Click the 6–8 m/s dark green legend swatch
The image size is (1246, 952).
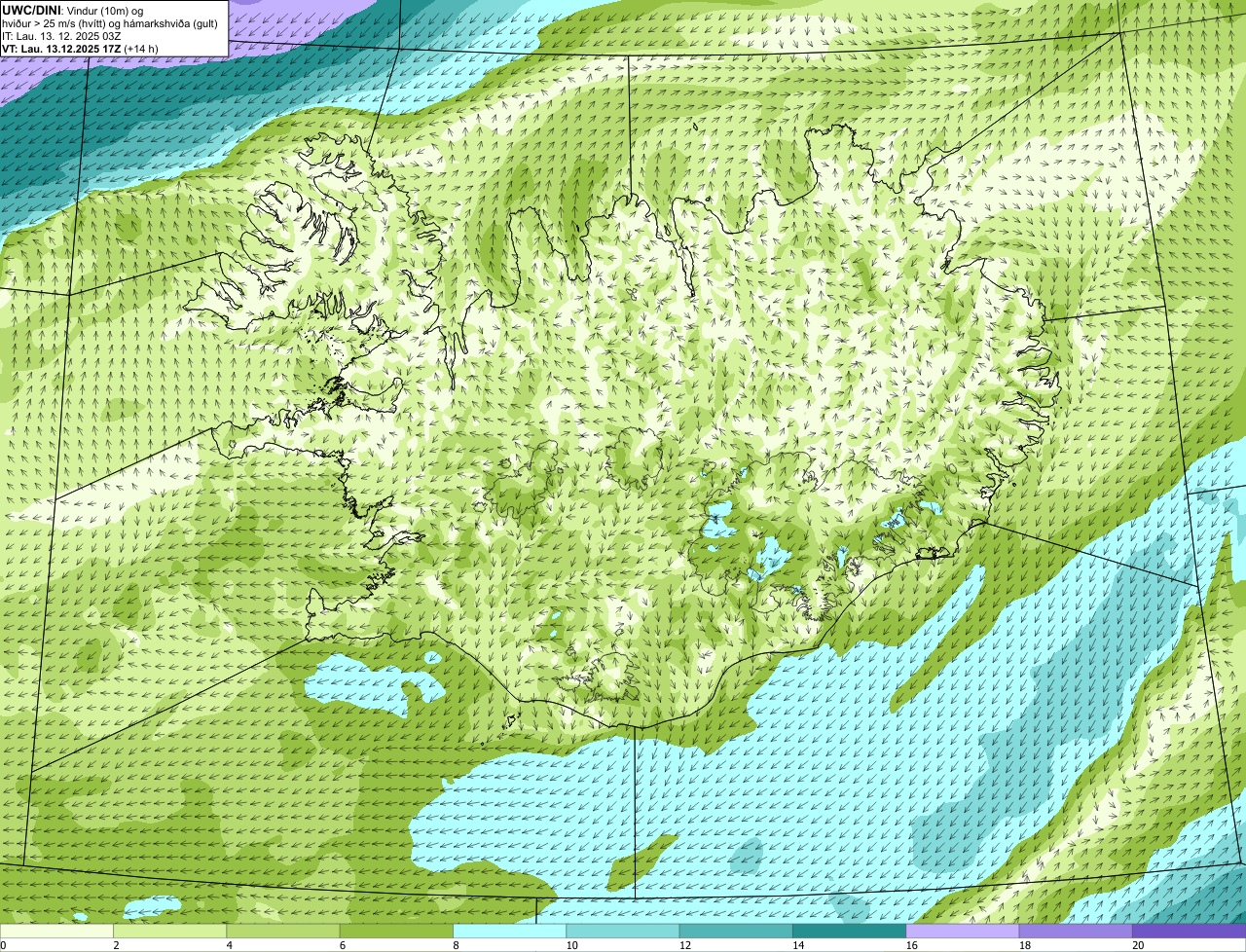[396, 931]
